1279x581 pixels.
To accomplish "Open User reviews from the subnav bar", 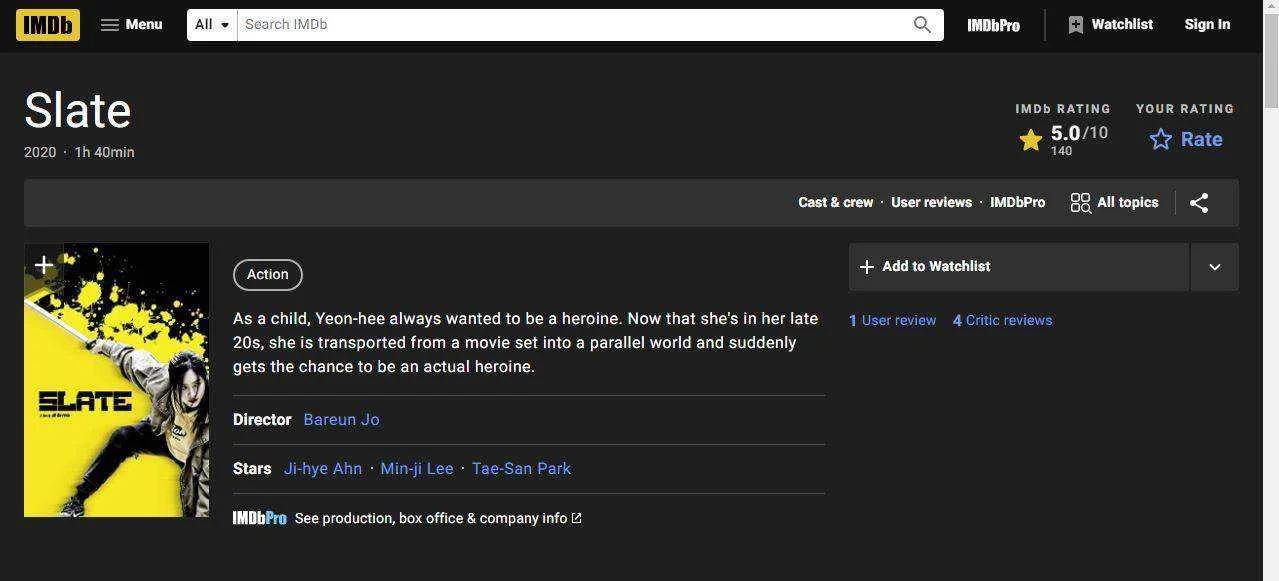I will (931, 202).
